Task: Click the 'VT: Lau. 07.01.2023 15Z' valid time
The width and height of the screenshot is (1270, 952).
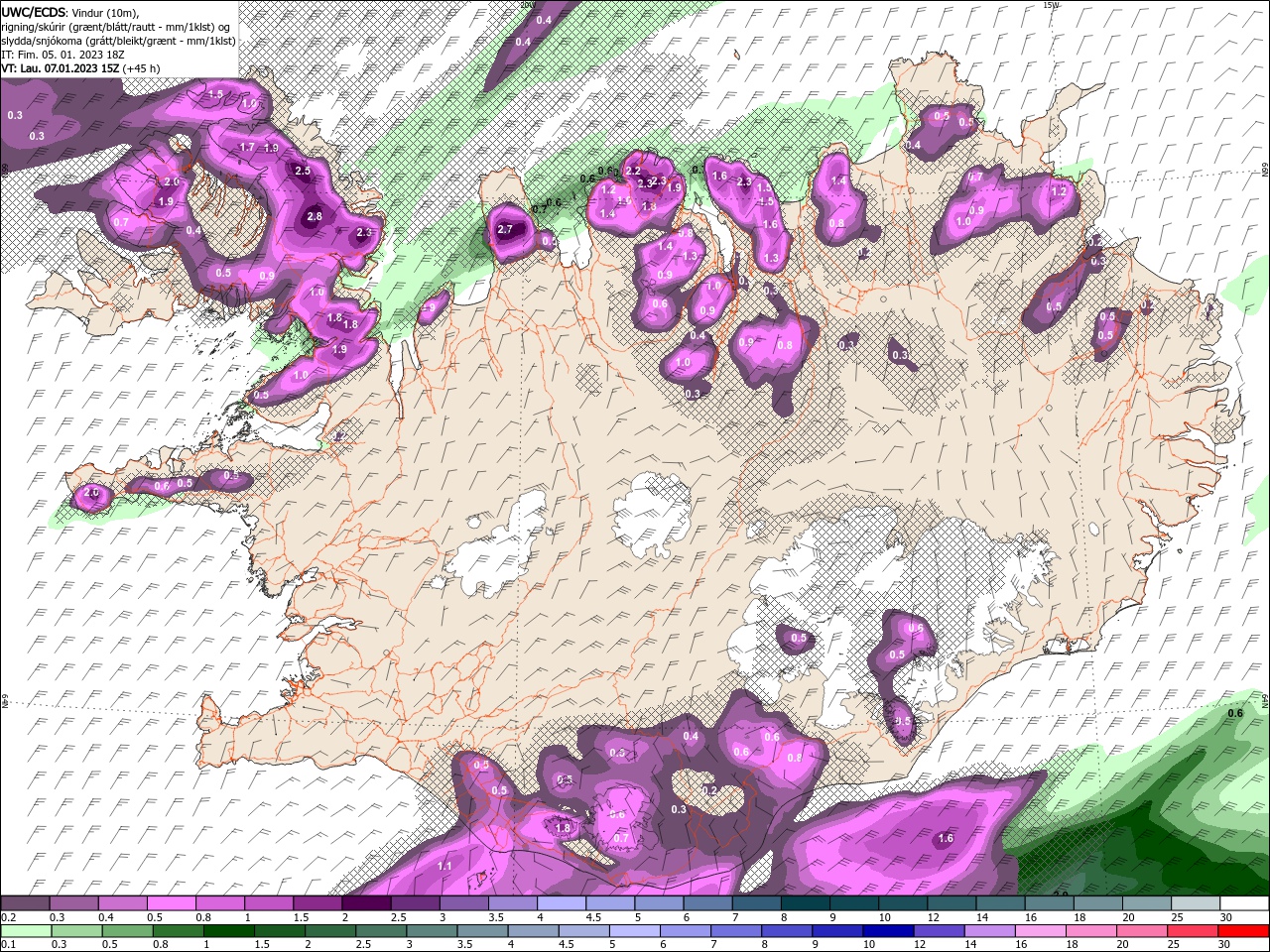Action: coord(61,68)
